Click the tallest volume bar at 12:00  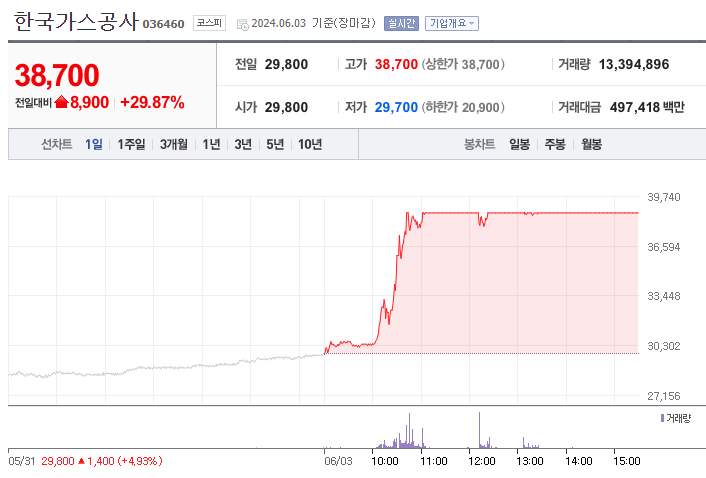[x=480, y=430]
